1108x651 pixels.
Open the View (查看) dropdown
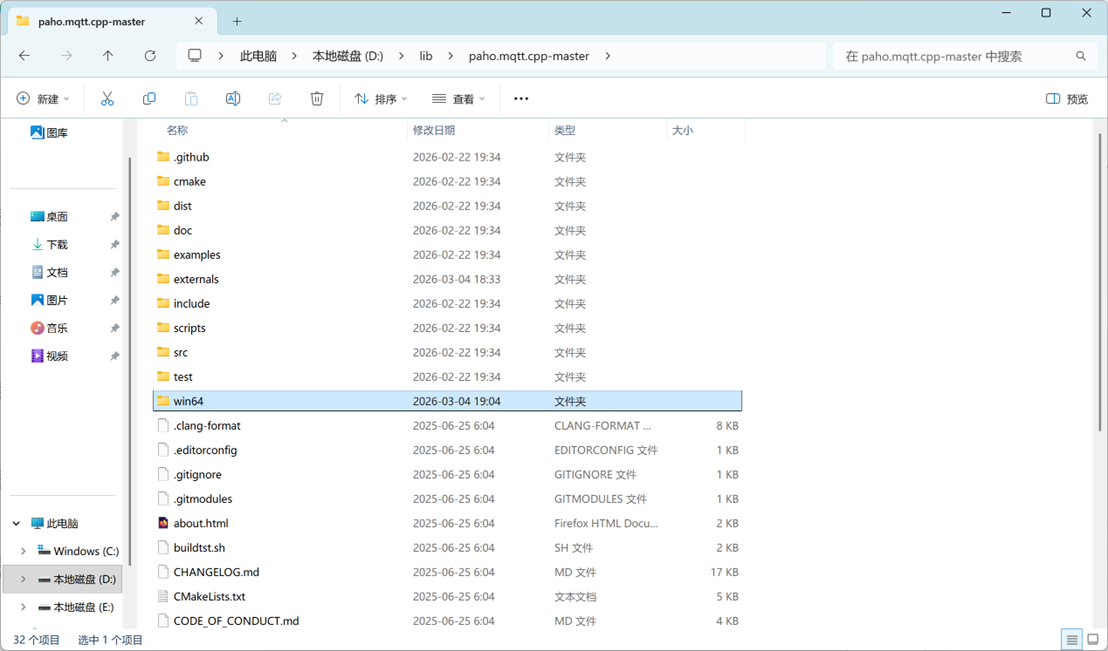(459, 99)
